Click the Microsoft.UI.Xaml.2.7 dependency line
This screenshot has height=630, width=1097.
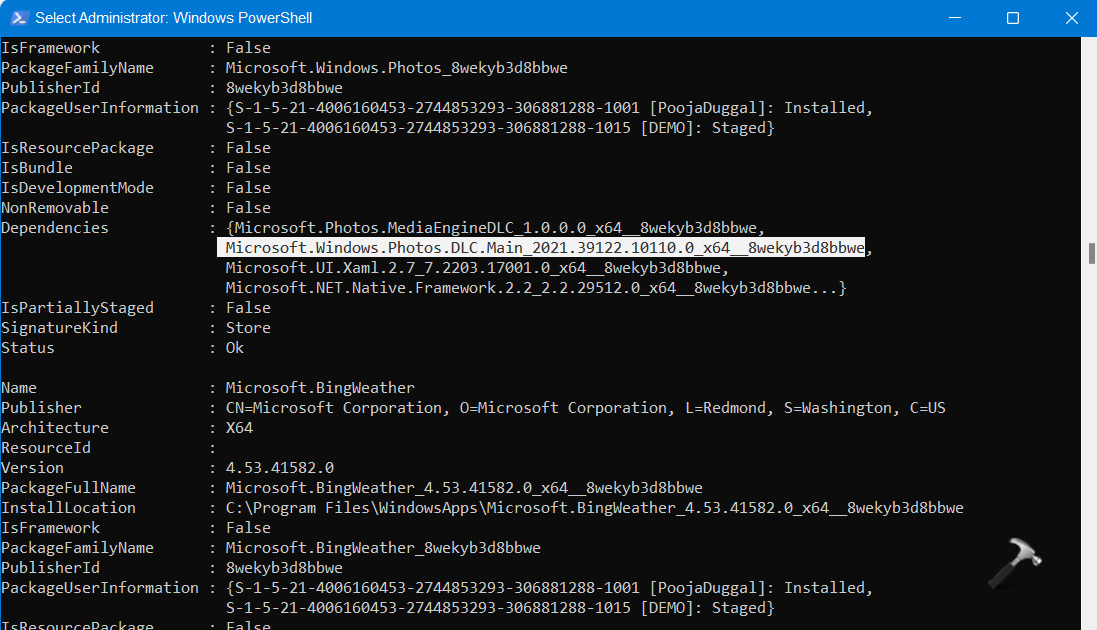(477, 268)
